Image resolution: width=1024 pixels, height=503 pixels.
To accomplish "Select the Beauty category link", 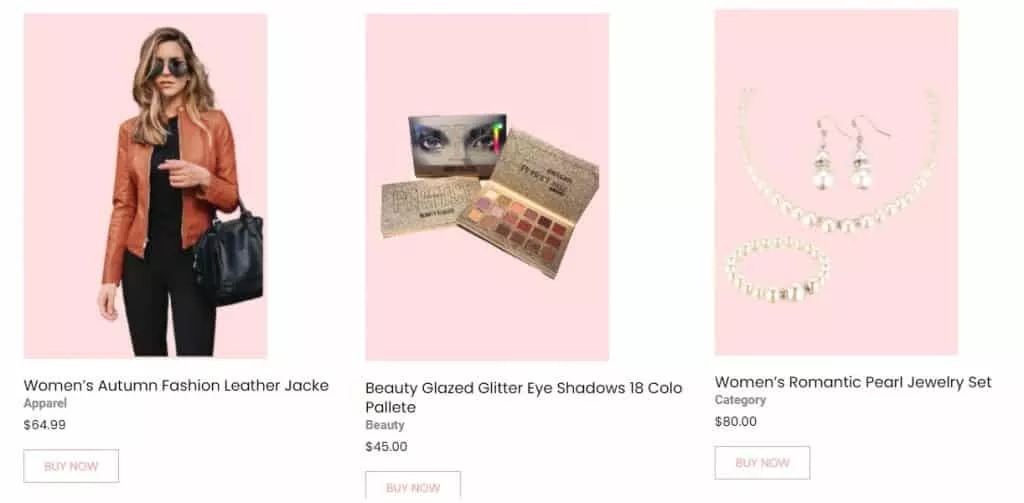I will pyautogui.click(x=385, y=426).
